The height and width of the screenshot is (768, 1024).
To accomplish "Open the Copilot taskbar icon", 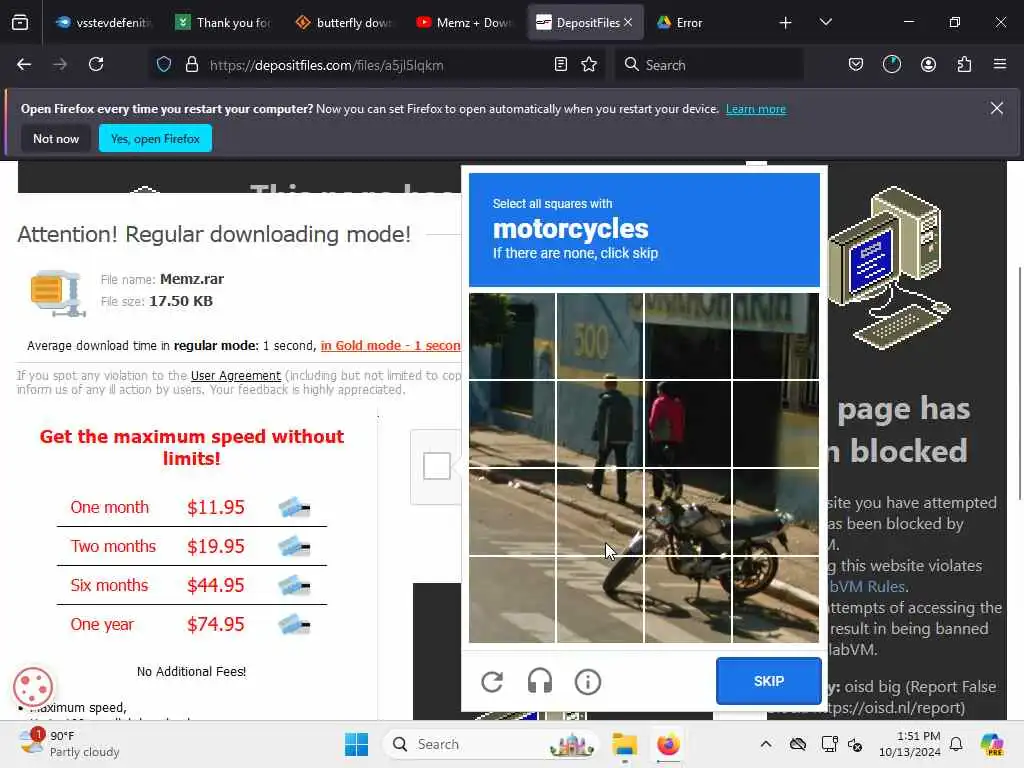I will click(x=992, y=744).
